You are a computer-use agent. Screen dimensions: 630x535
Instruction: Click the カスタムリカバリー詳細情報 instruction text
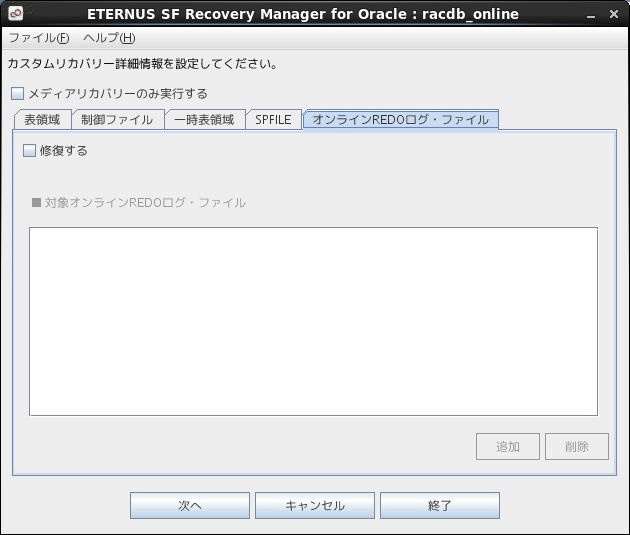click(142, 64)
